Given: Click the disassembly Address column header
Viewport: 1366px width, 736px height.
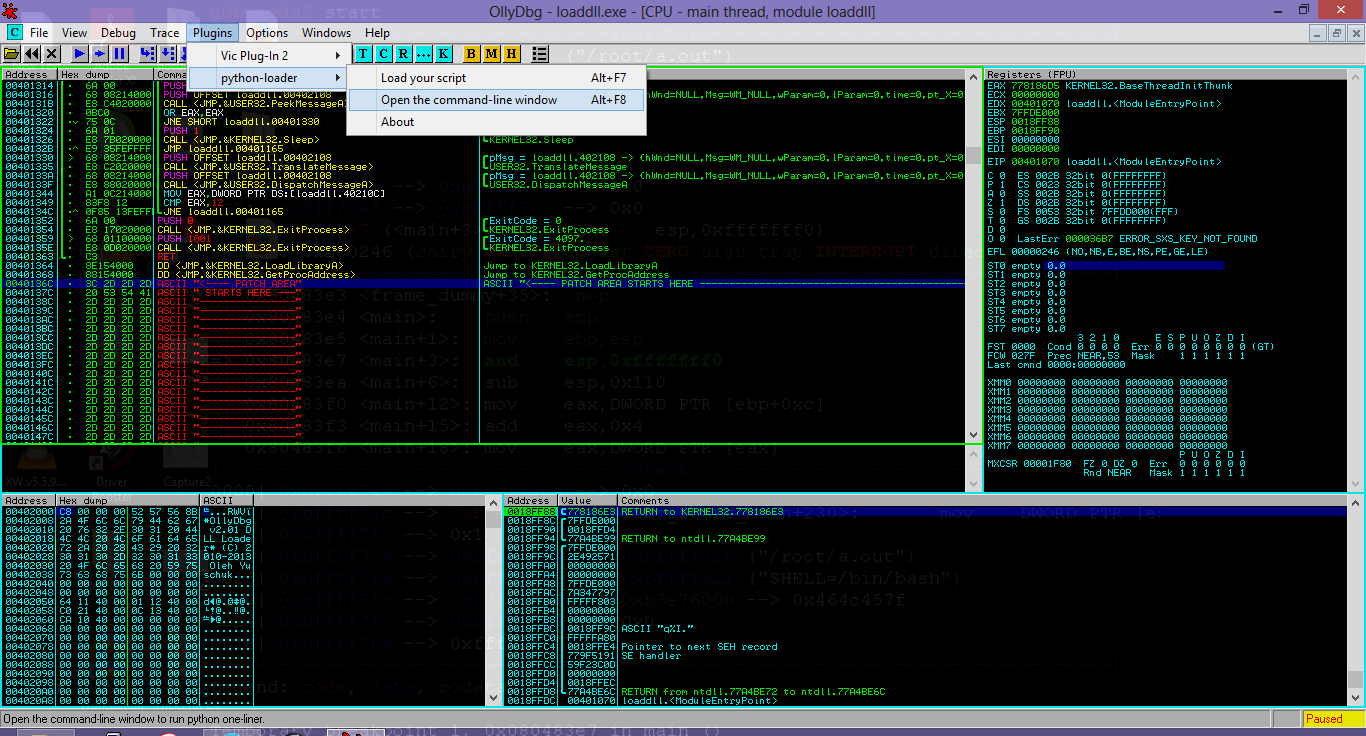Looking at the screenshot, I should tap(29, 75).
